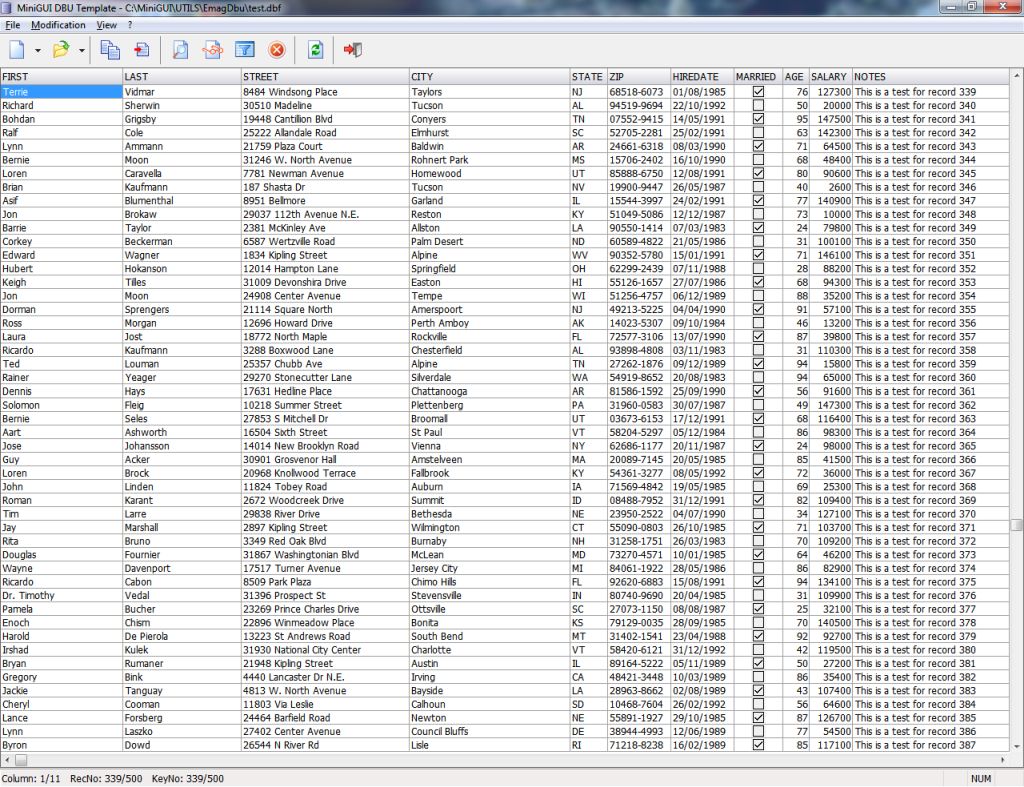Click the Open folder icon
The image size is (1024, 787).
[x=60, y=49]
